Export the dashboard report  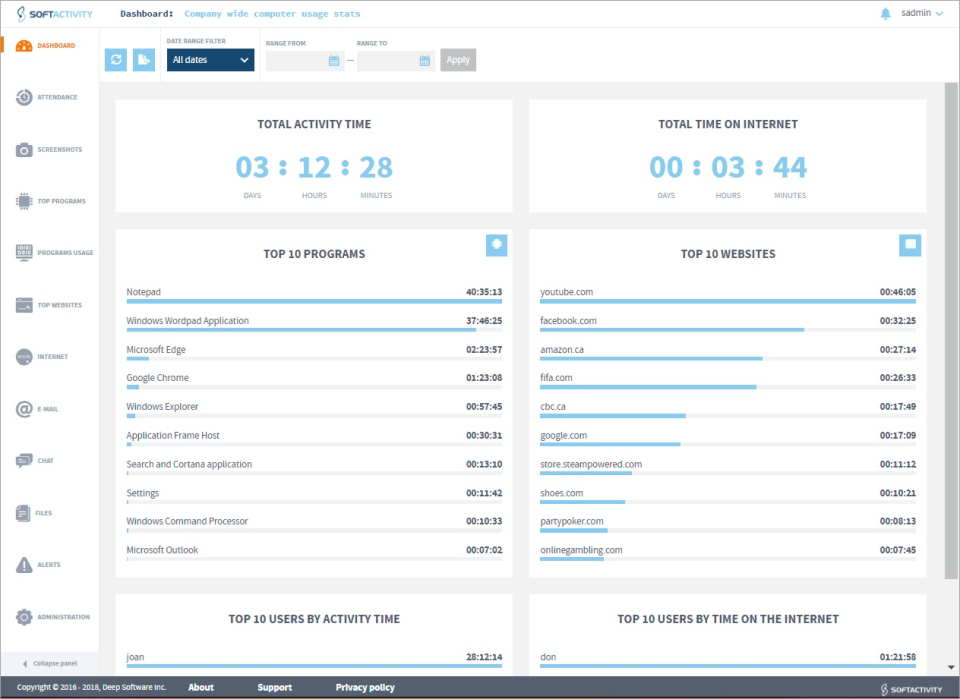tap(143, 60)
